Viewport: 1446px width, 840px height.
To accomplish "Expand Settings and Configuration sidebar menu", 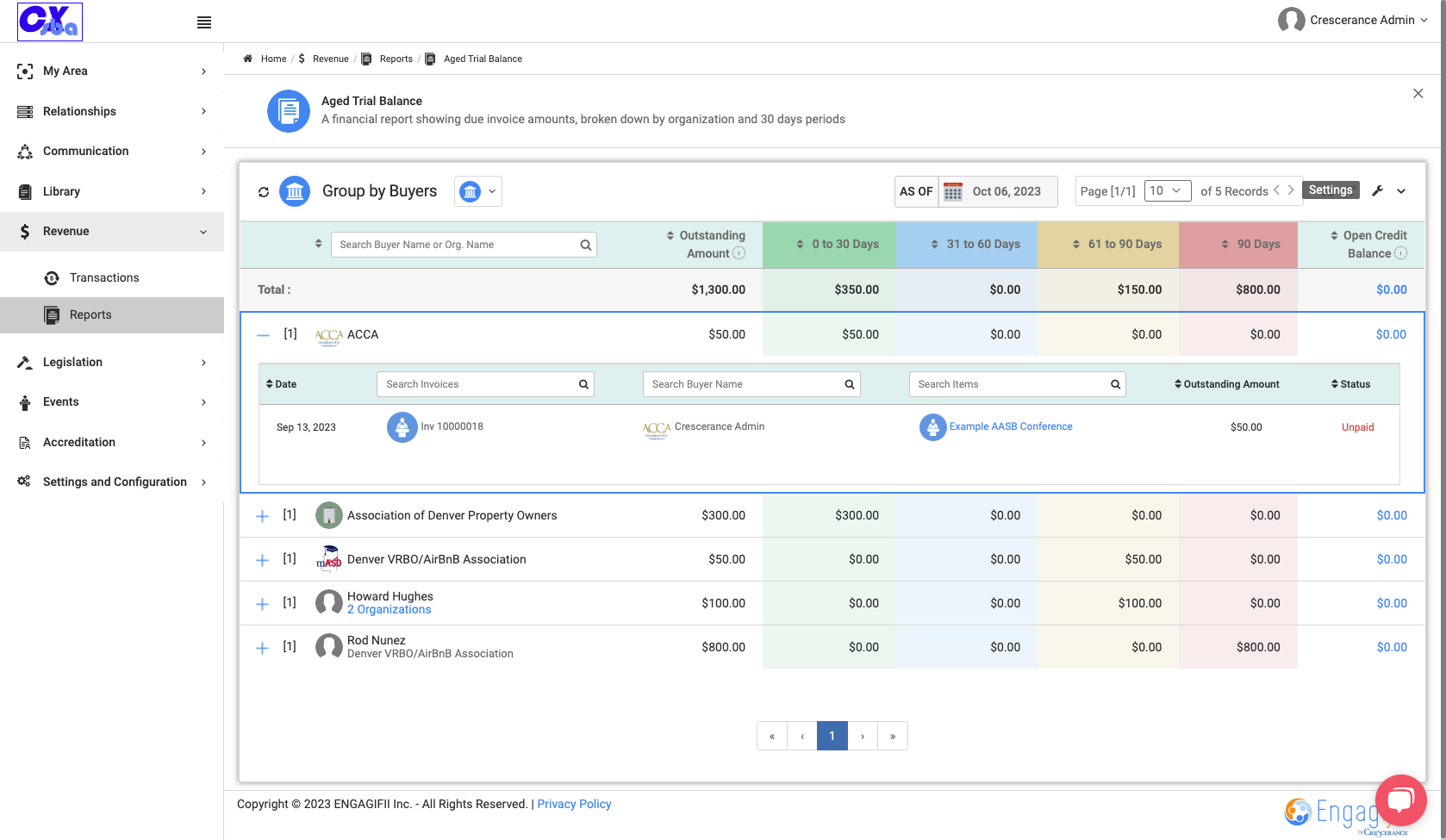I will pos(112,482).
